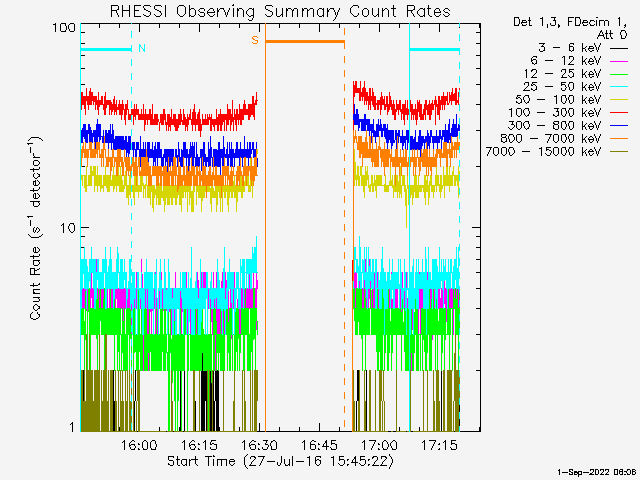Screen dimensions: 640x480
Task: Select the 3 - 6 keV legend label
Action: click(x=569, y=48)
